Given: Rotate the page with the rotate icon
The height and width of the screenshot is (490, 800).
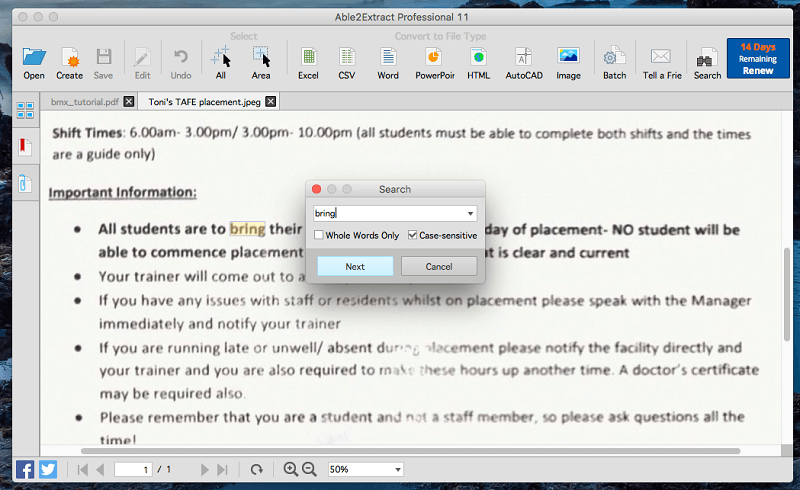Looking at the screenshot, I should pyautogui.click(x=257, y=469).
